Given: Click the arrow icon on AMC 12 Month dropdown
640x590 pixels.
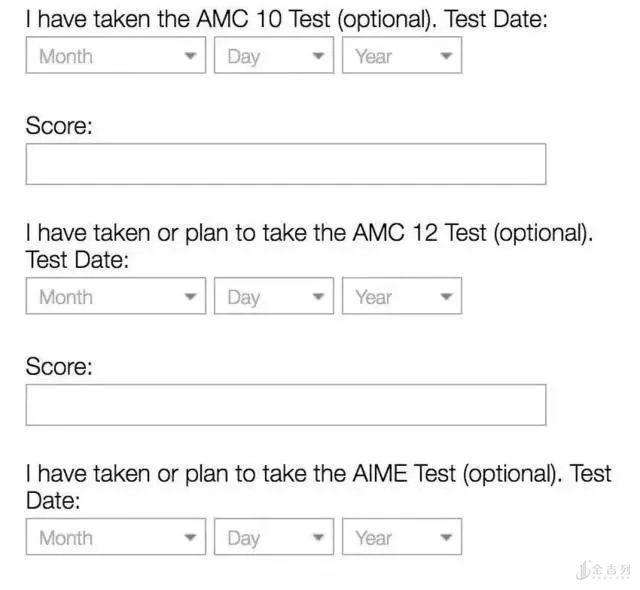Looking at the screenshot, I should (x=190, y=297).
